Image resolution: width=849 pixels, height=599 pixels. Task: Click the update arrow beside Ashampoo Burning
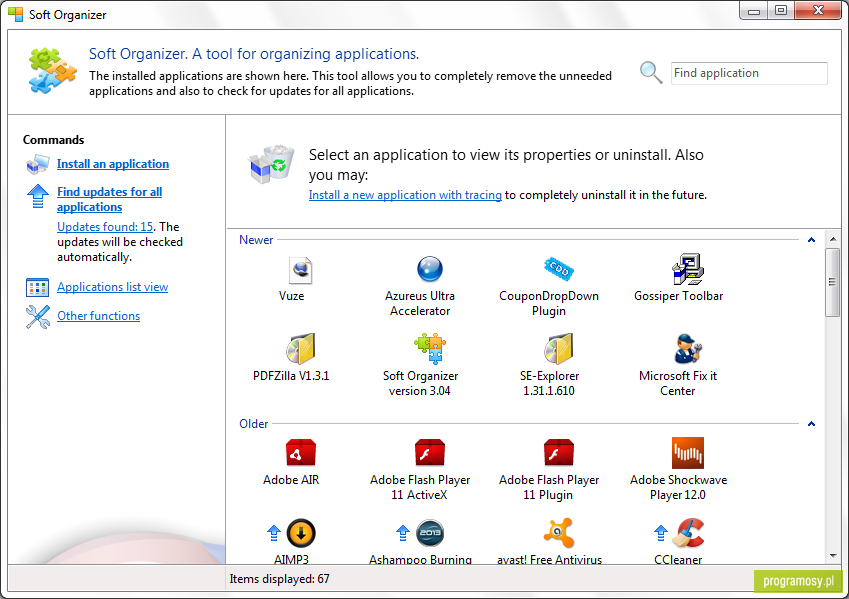click(402, 533)
